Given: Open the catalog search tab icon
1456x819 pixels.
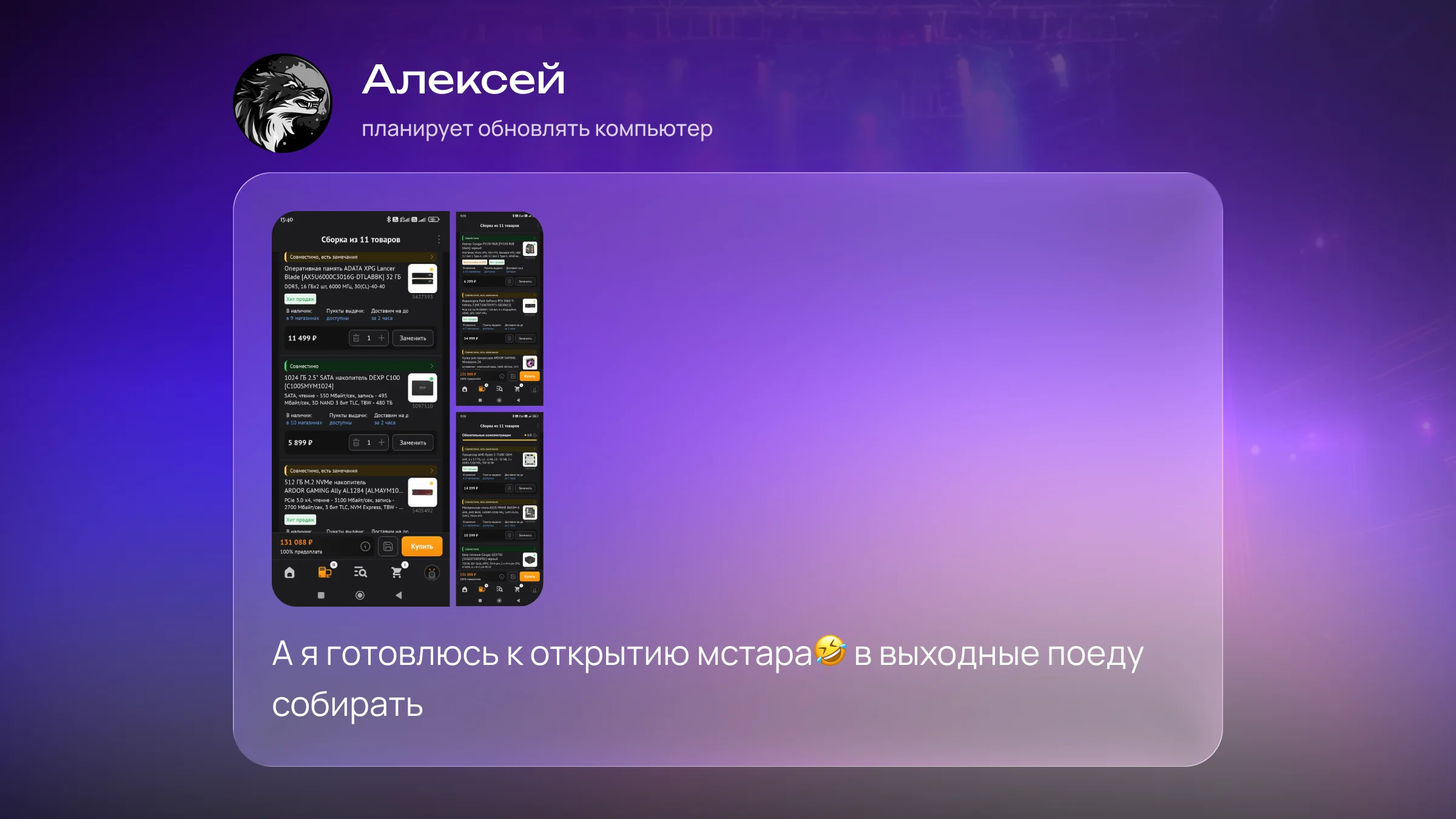Looking at the screenshot, I should [360, 572].
